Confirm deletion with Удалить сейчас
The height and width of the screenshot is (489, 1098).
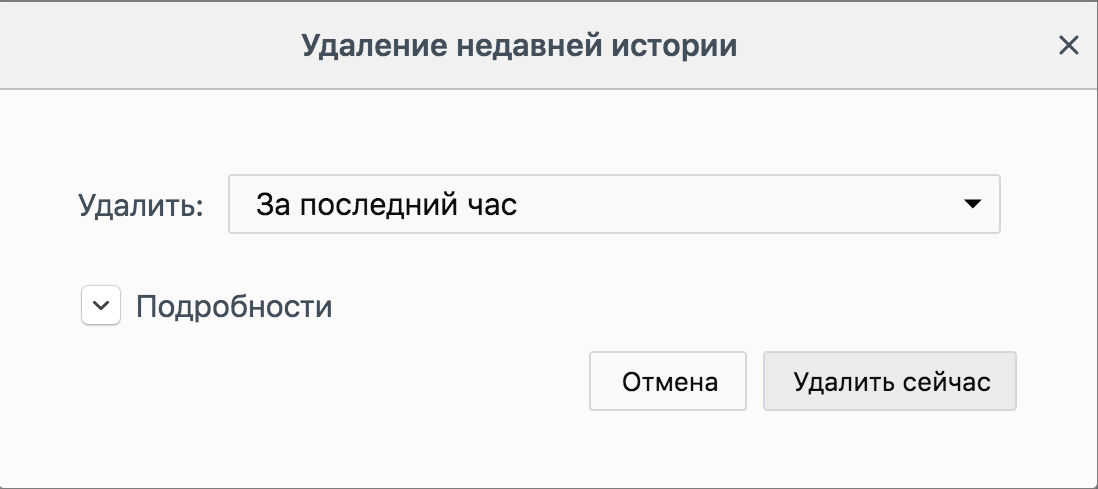890,381
